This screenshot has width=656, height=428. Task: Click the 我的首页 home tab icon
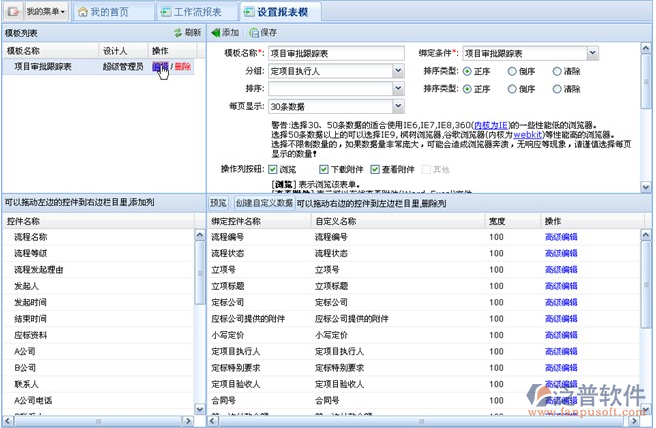click(x=82, y=12)
